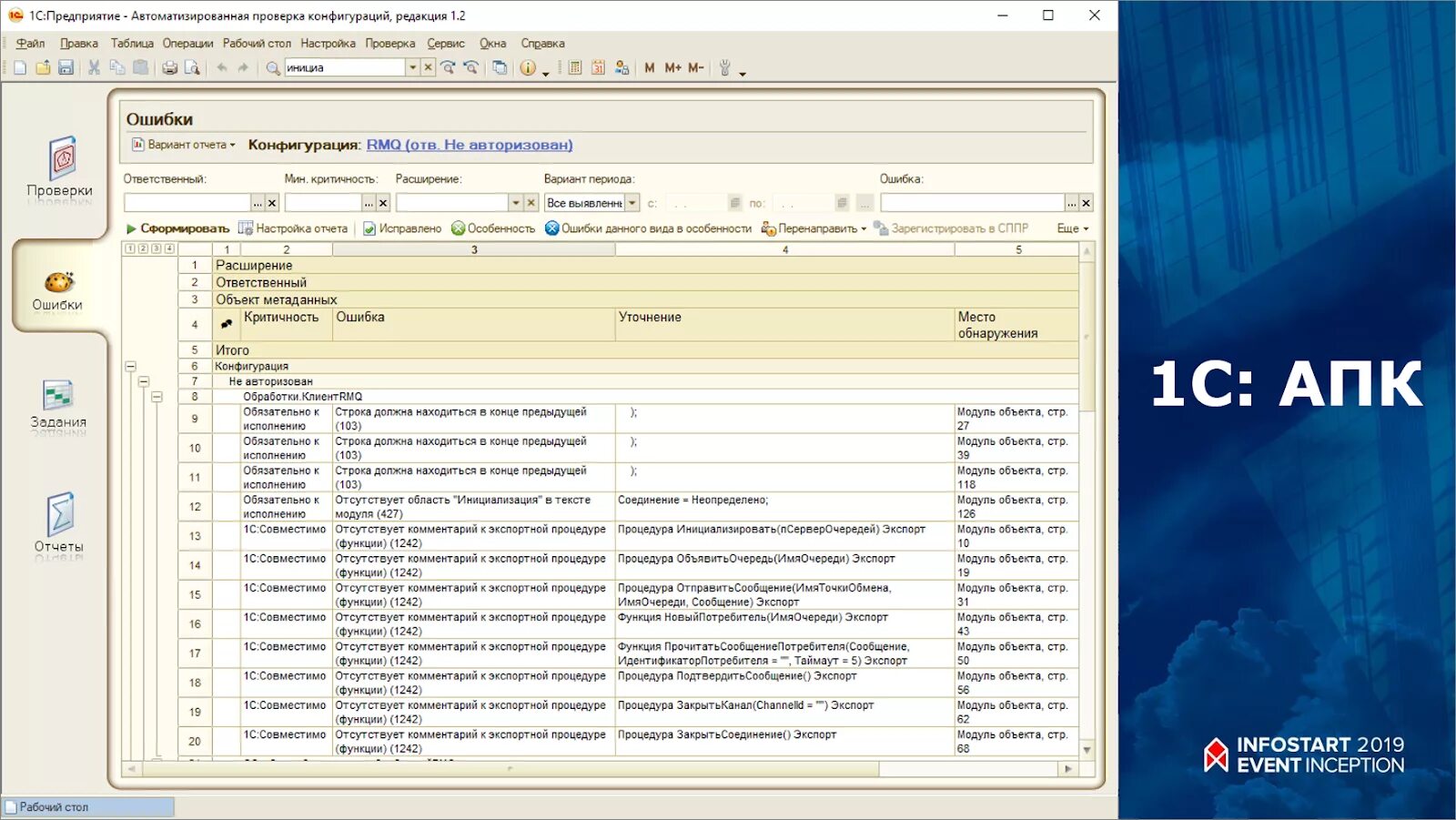Open the Вариант отчета dropdown
Image resolution: width=1456 pixels, height=820 pixels.
pos(184,144)
